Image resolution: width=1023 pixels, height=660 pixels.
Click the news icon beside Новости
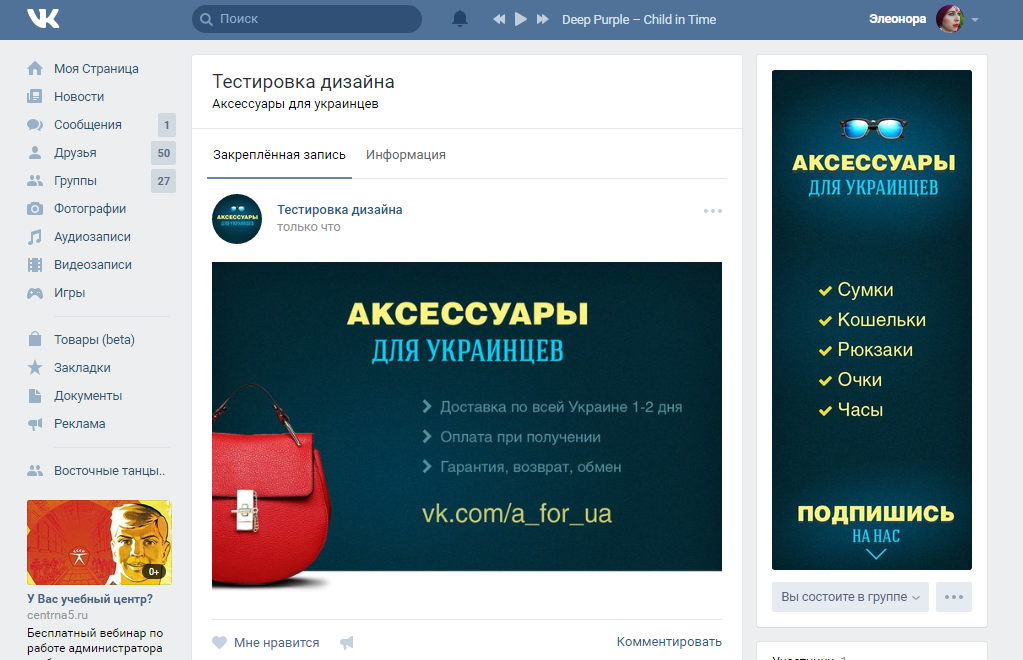[x=35, y=97]
